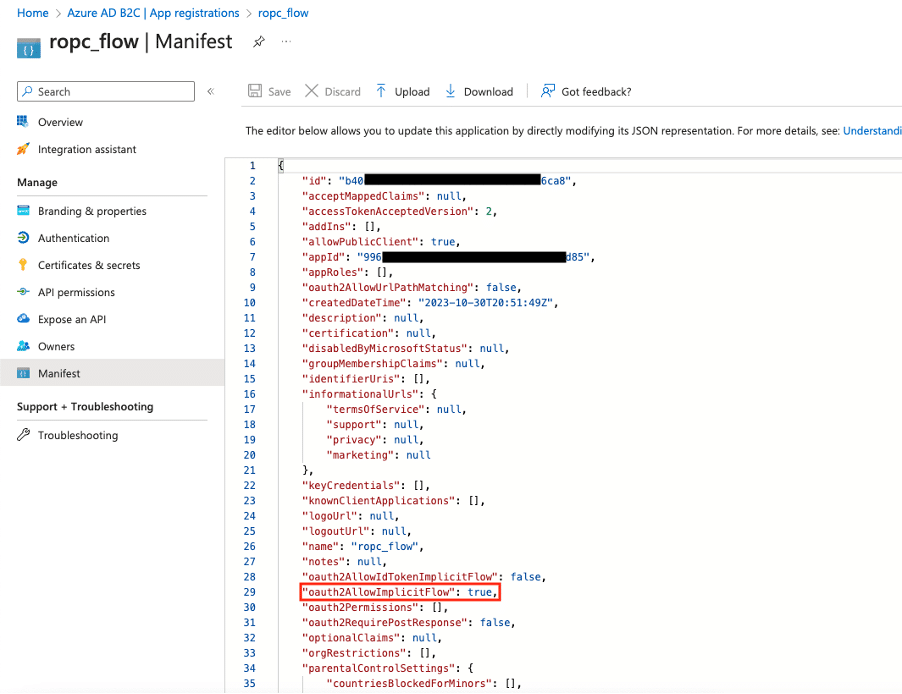The height and width of the screenshot is (694, 902).
Task: Discard manifest edits
Action: coord(332,91)
